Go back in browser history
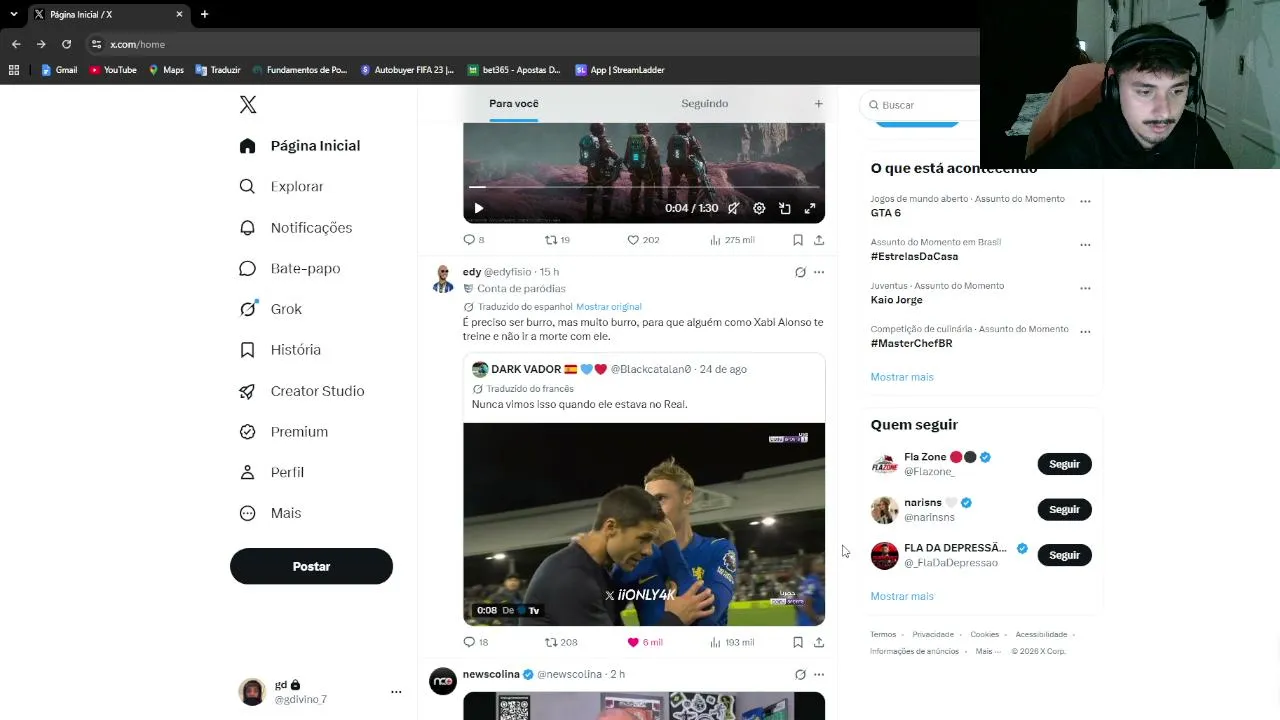The image size is (1280, 720). tap(16, 44)
